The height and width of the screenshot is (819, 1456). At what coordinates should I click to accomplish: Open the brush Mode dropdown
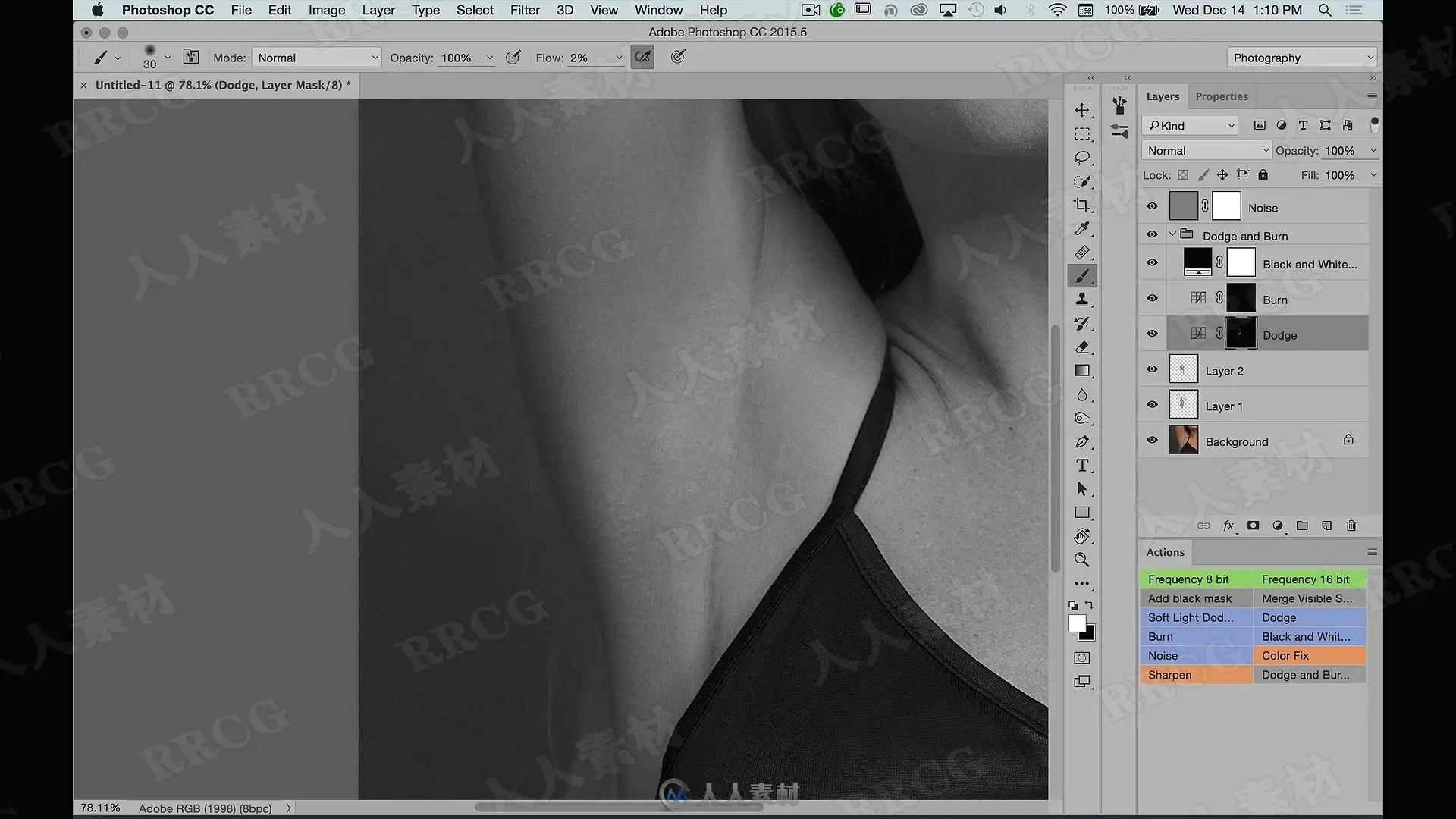coord(316,58)
